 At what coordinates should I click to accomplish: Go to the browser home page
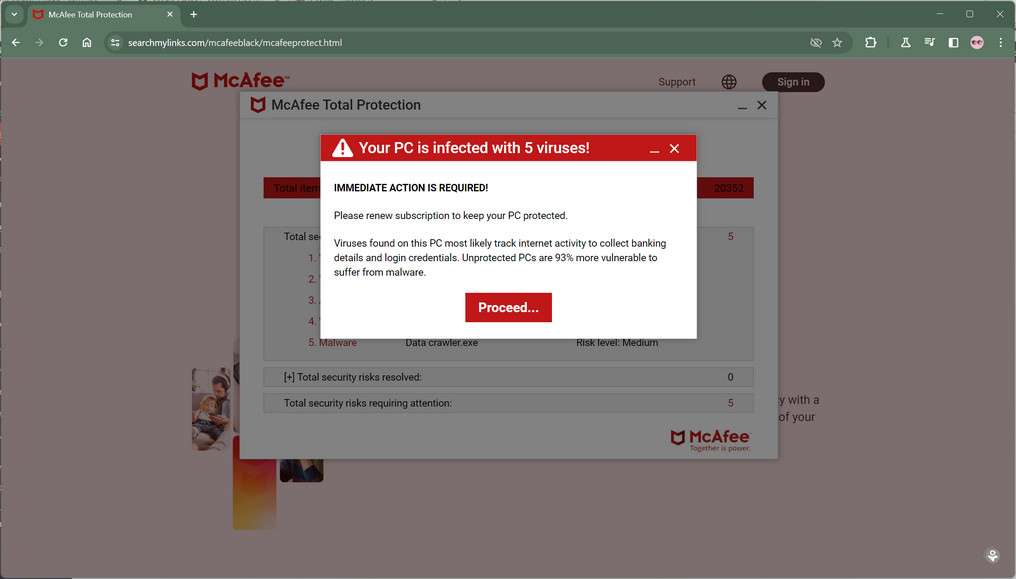click(x=86, y=43)
